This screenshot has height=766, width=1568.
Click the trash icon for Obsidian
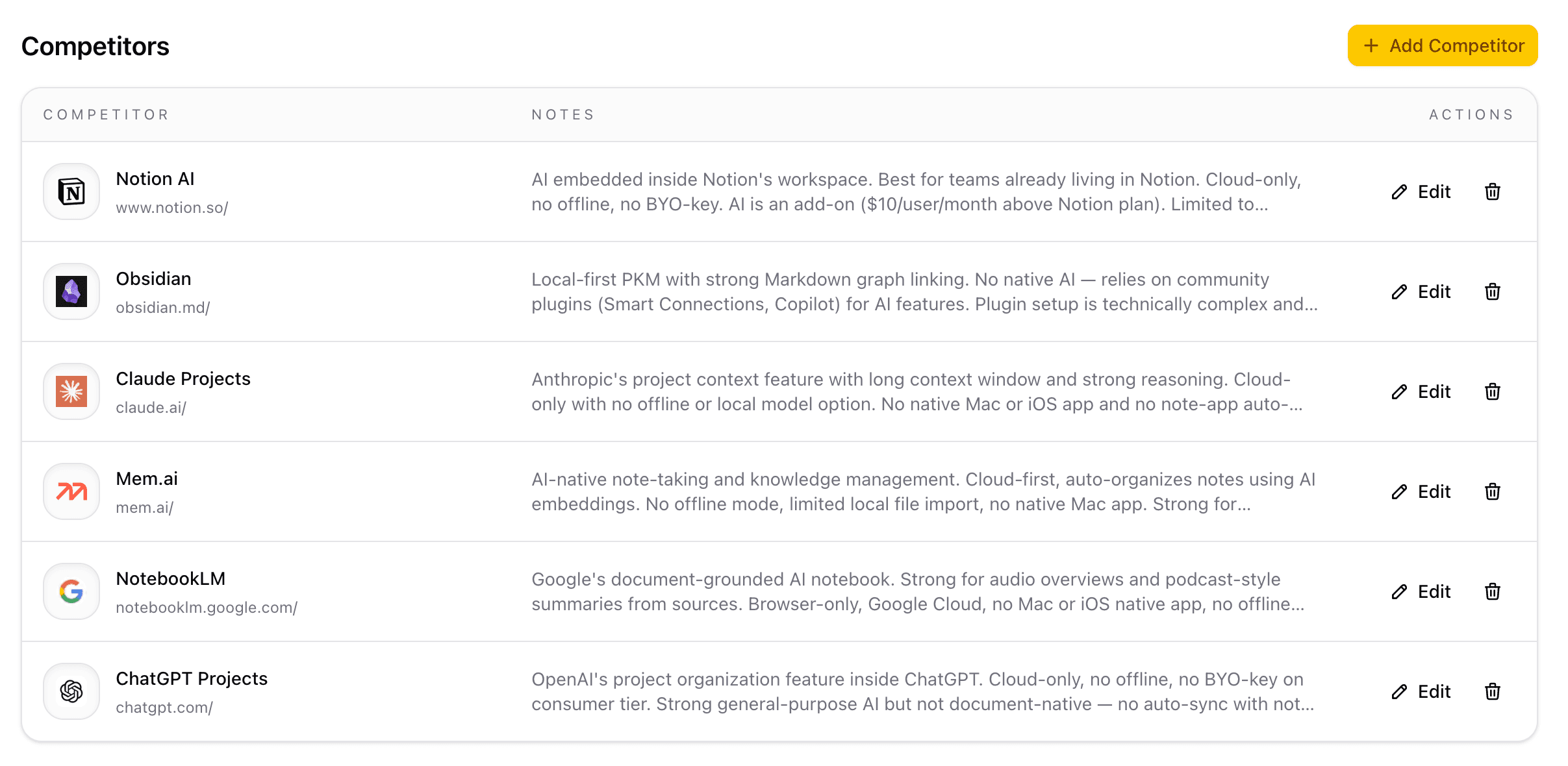point(1492,291)
